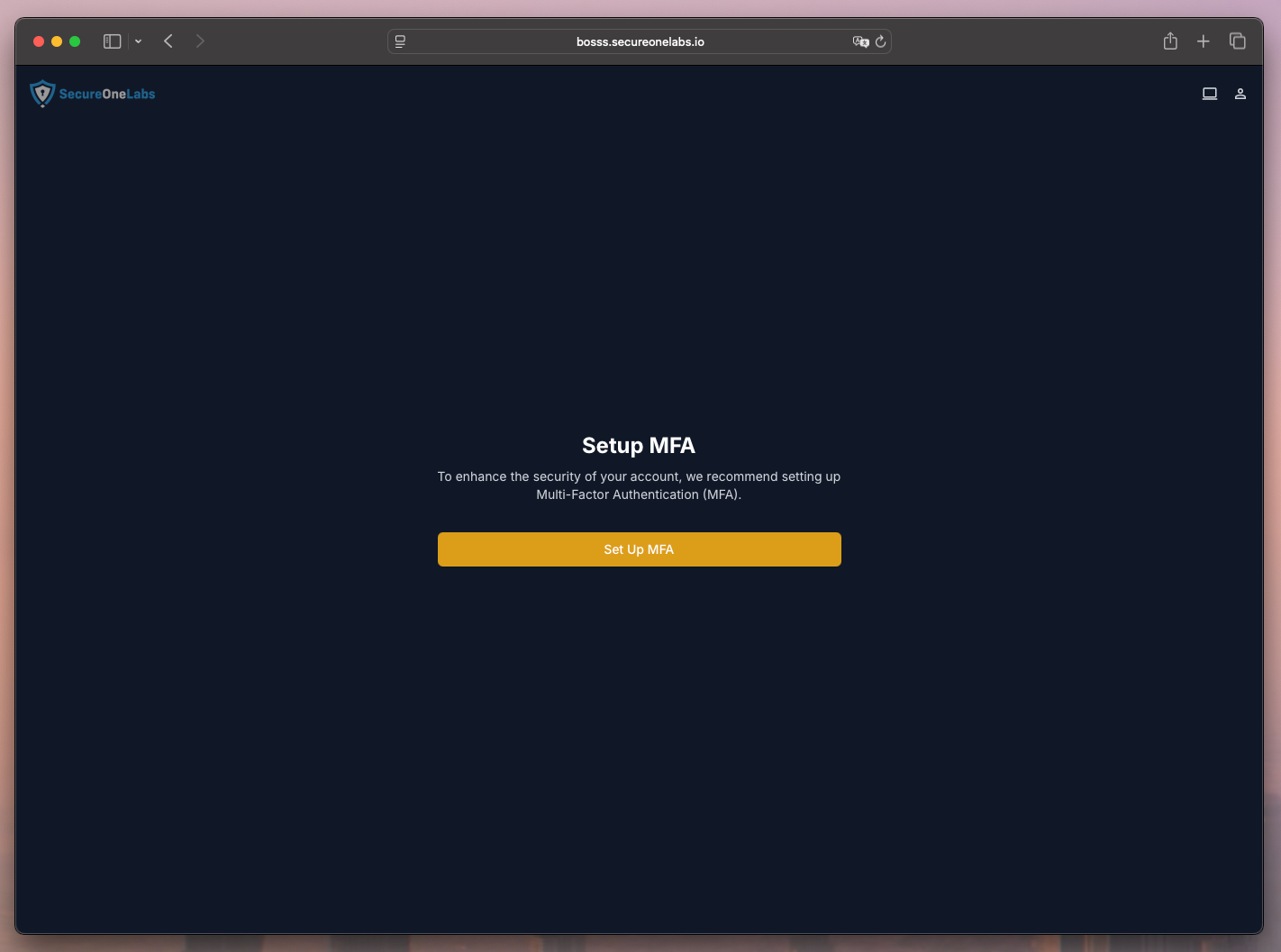Enter full screen with the green button

75,41
